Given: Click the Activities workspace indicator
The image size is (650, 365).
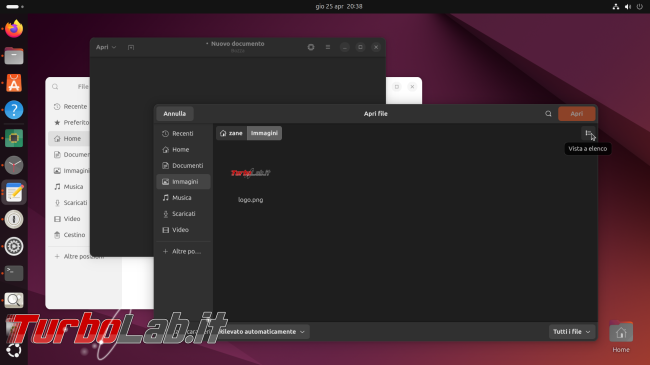Looking at the screenshot, I should [15, 6].
